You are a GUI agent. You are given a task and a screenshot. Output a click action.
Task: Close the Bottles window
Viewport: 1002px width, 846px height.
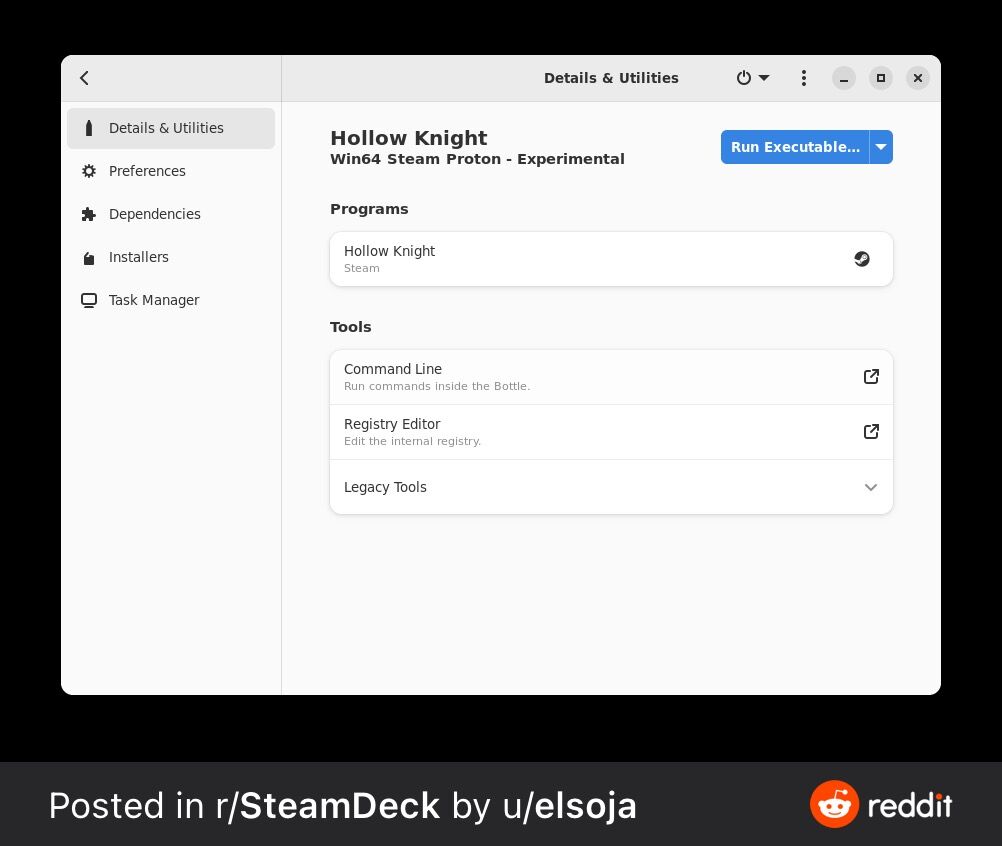pos(918,78)
